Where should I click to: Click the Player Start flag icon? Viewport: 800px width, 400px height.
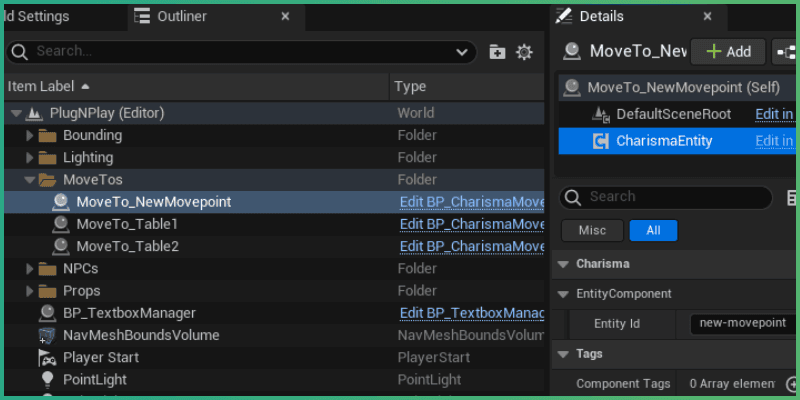pos(47,358)
